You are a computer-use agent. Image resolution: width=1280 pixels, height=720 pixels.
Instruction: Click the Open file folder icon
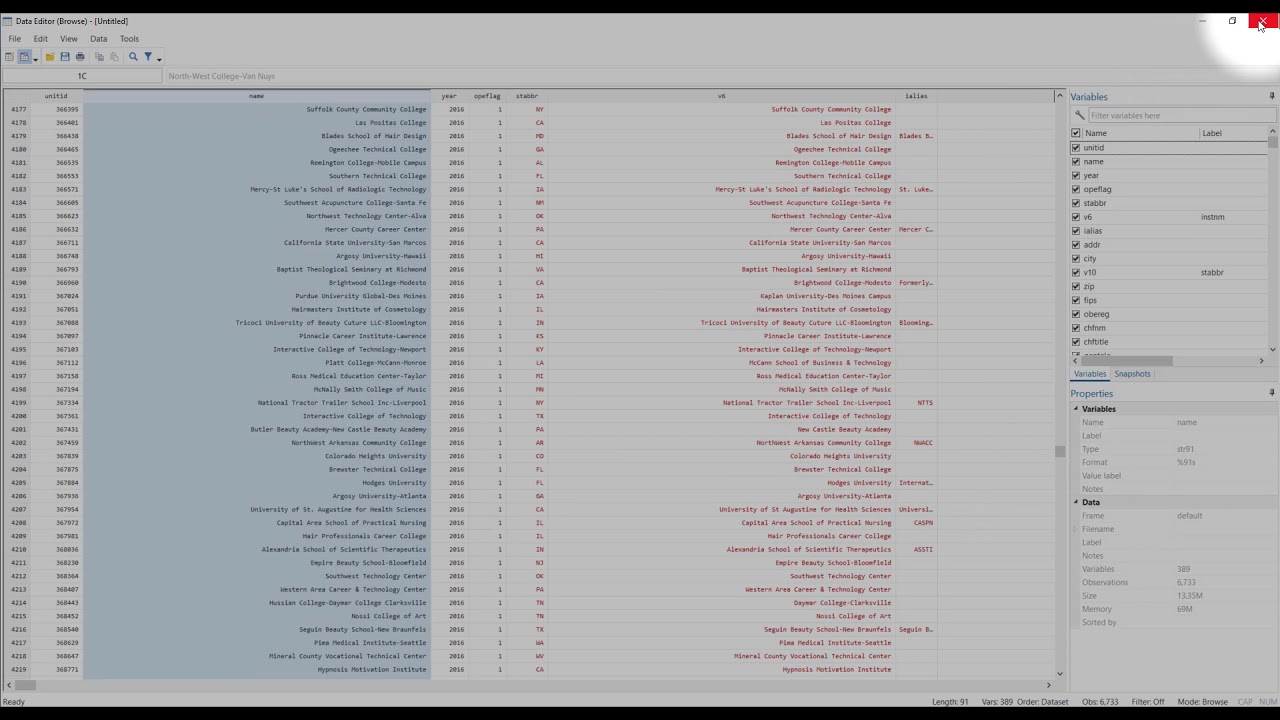(49, 57)
